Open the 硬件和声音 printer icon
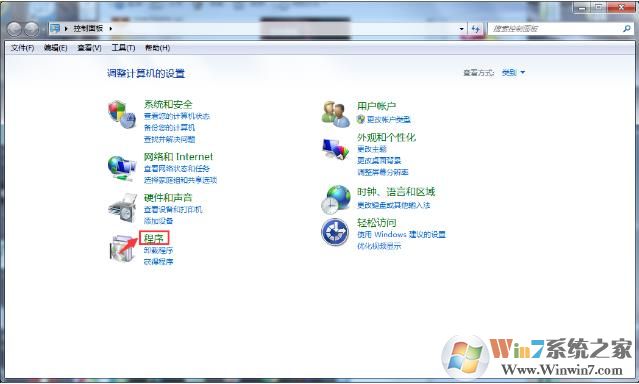The width and height of the screenshot is (639, 384). [x=123, y=207]
